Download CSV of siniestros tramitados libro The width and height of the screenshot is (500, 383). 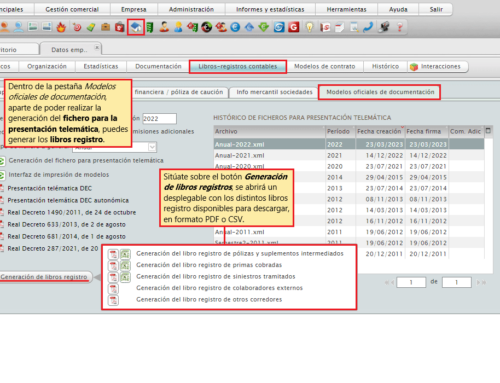125,277
